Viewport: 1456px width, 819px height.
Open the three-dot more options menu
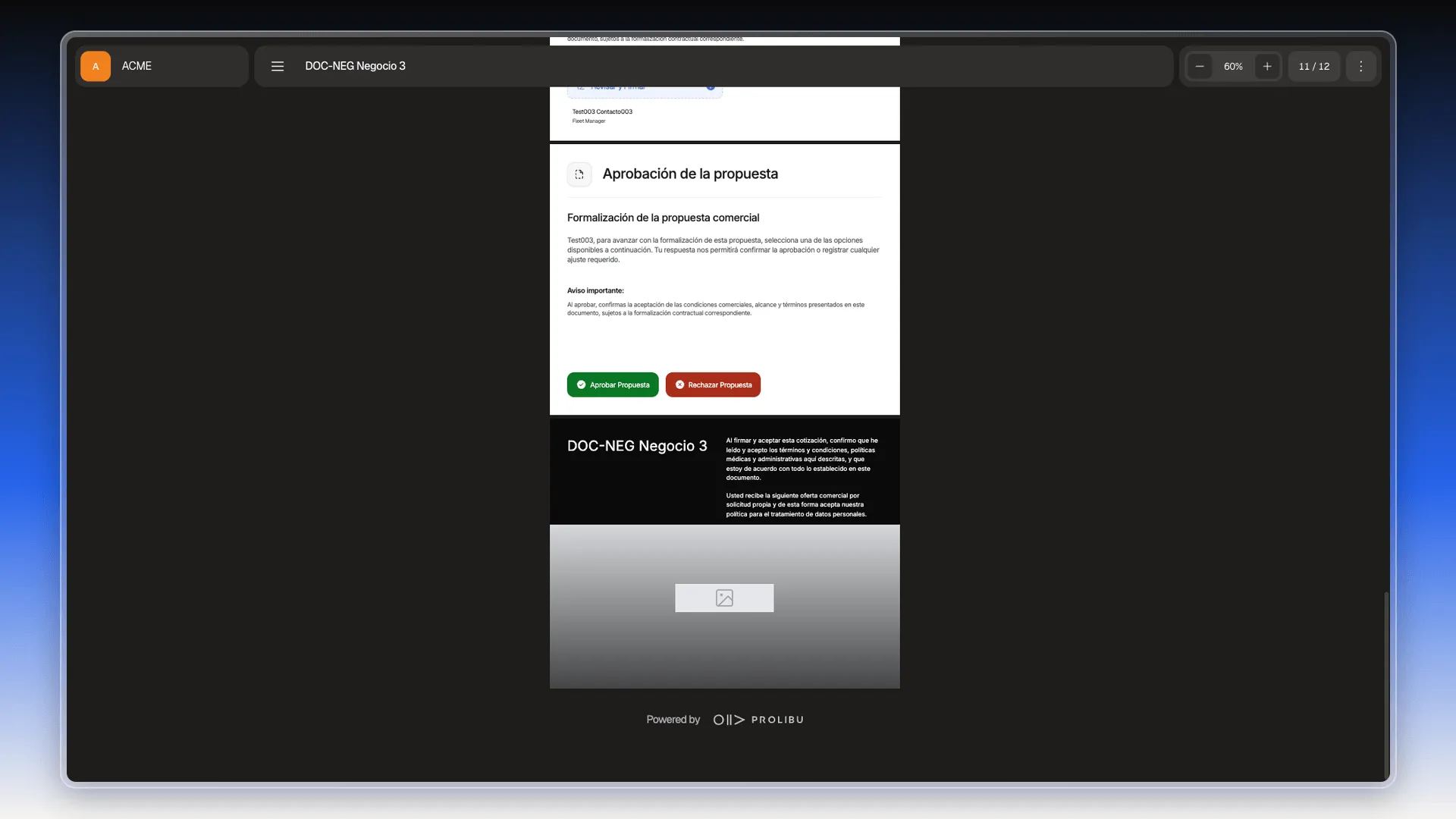click(x=1361, y=66)
